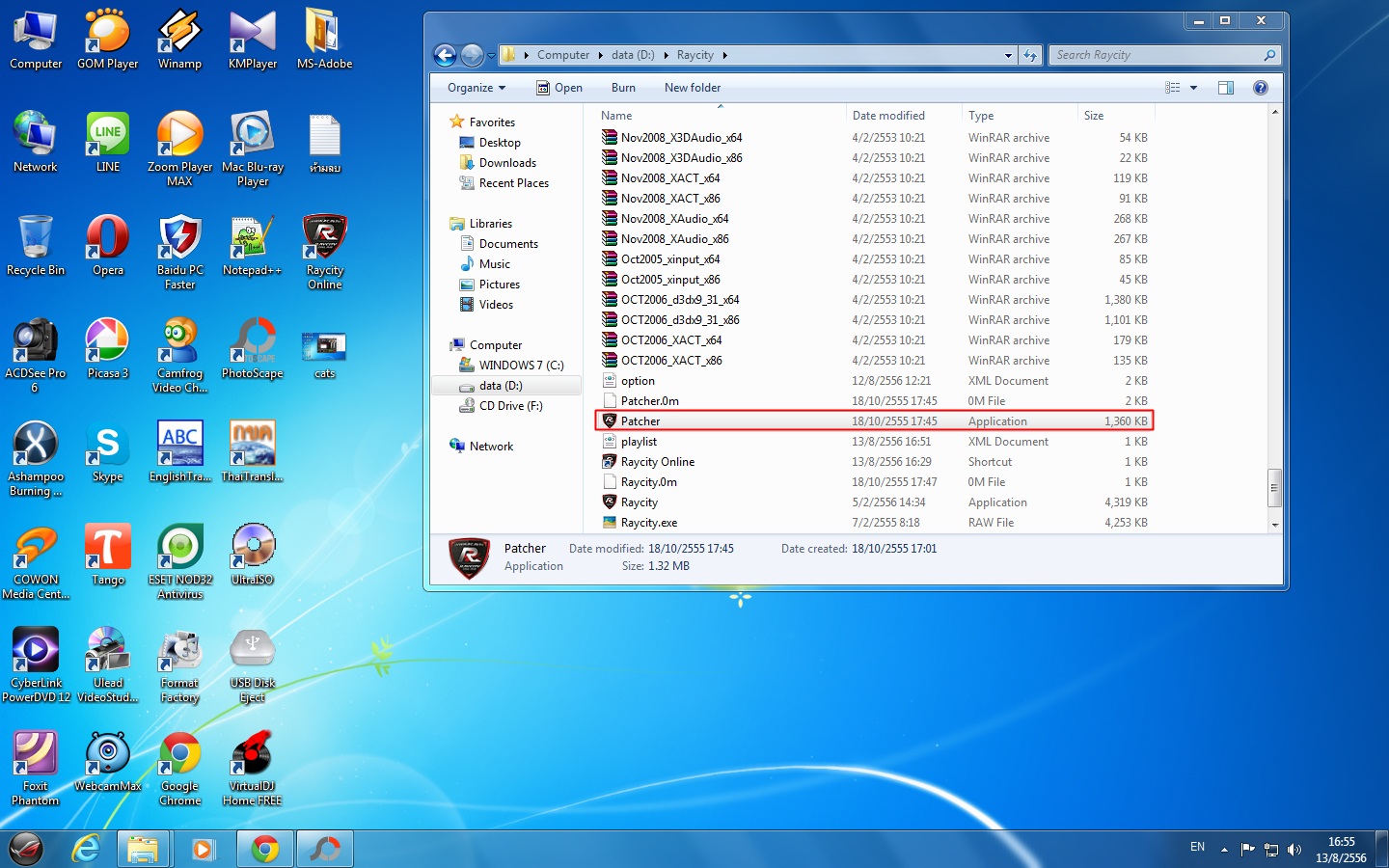Open Explorer help button
The width and height of the screenshot is (1389, 868).
coord(1260,88)
